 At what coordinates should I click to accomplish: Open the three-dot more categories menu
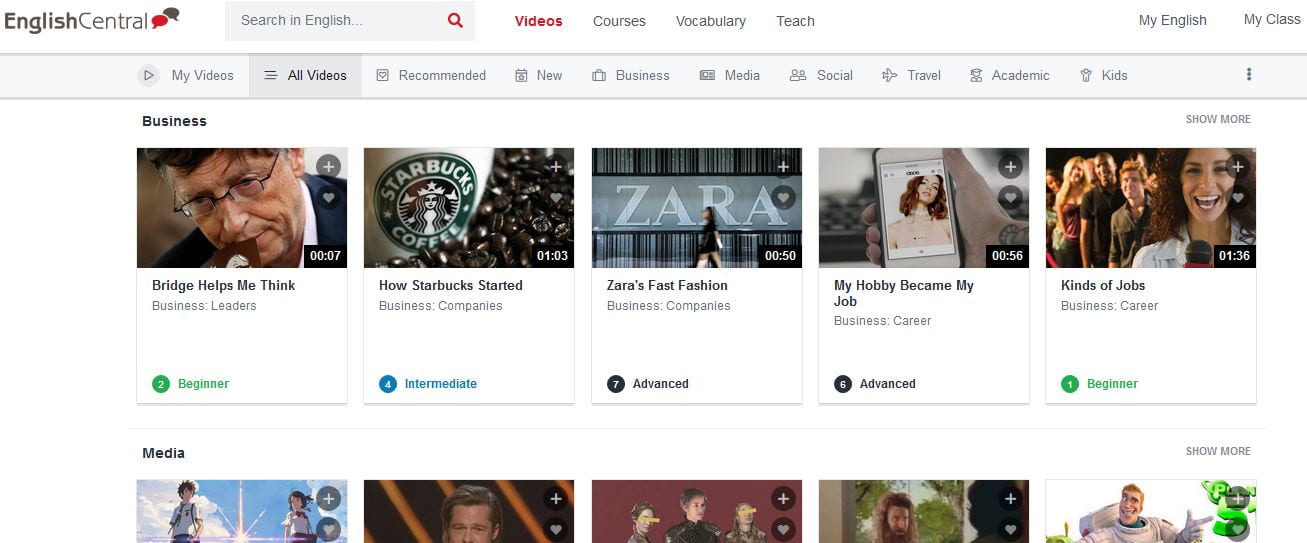click(1248, 74)
